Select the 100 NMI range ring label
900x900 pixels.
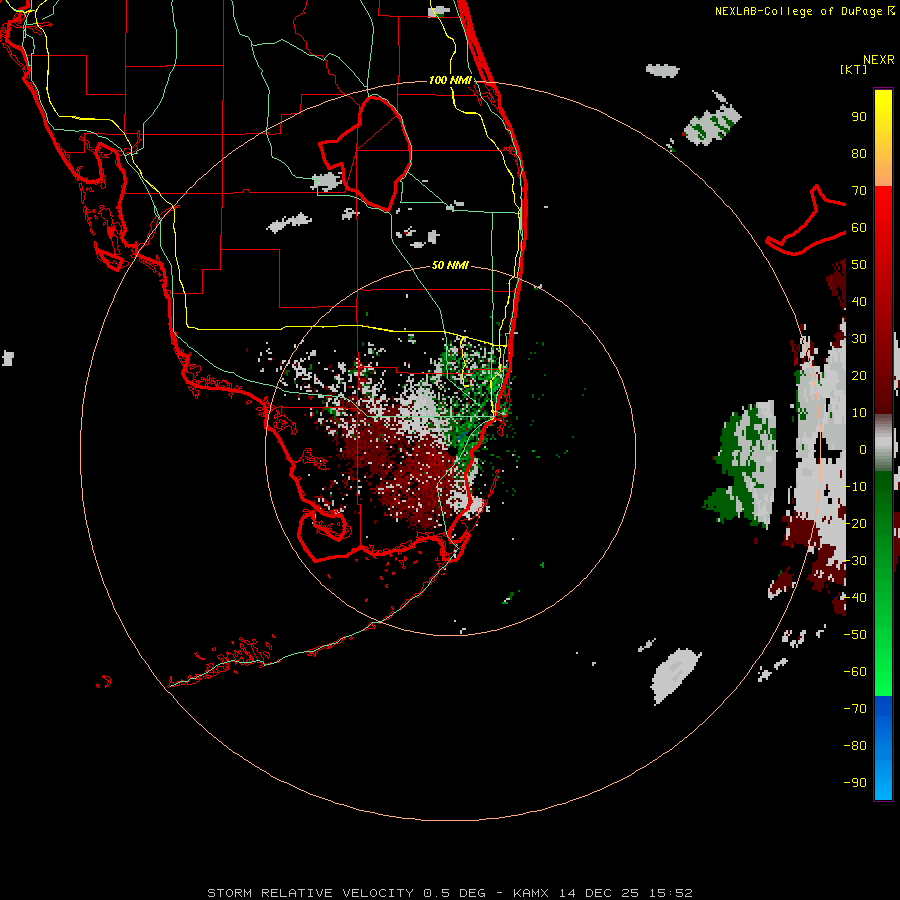coord(450,80)
